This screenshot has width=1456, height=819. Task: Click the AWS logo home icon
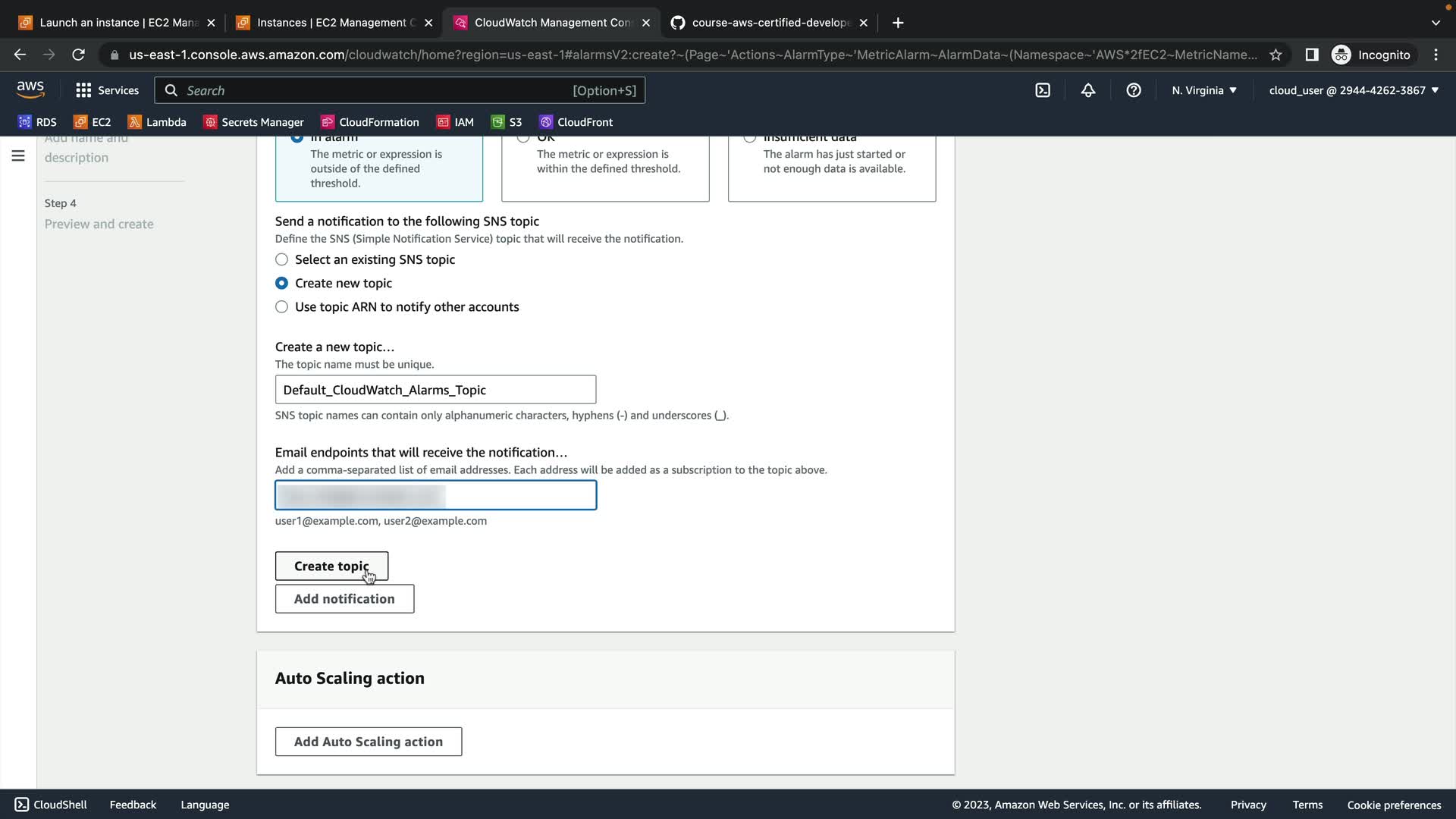coord(30,89)
